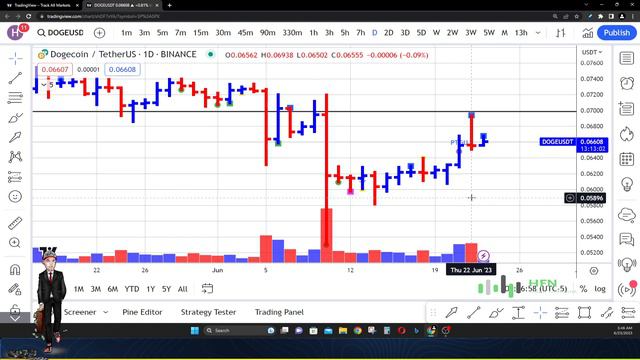Open the emoji icons tool
640x360 pixels.
pos(15,196)
